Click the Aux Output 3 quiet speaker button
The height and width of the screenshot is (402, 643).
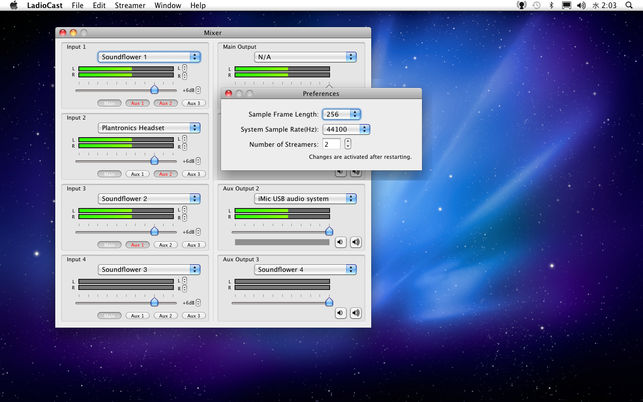point(340,313)
